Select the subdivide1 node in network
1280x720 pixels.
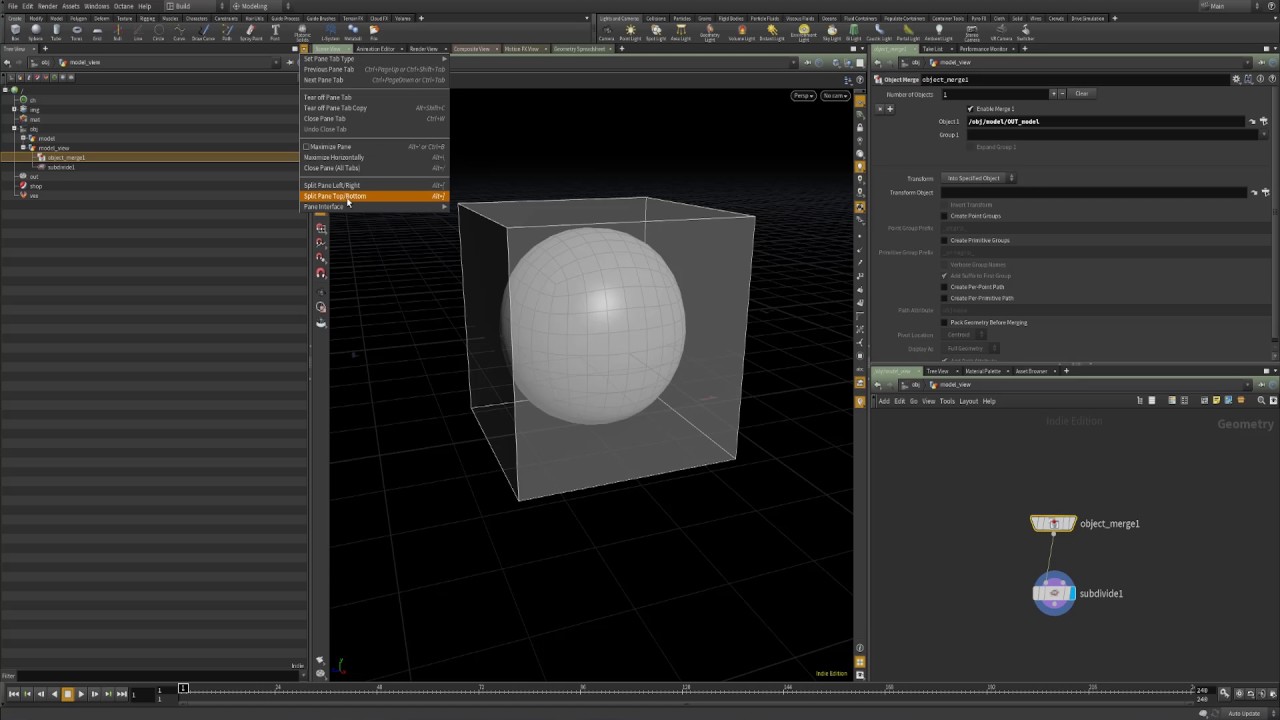(x=1054, y=593)
